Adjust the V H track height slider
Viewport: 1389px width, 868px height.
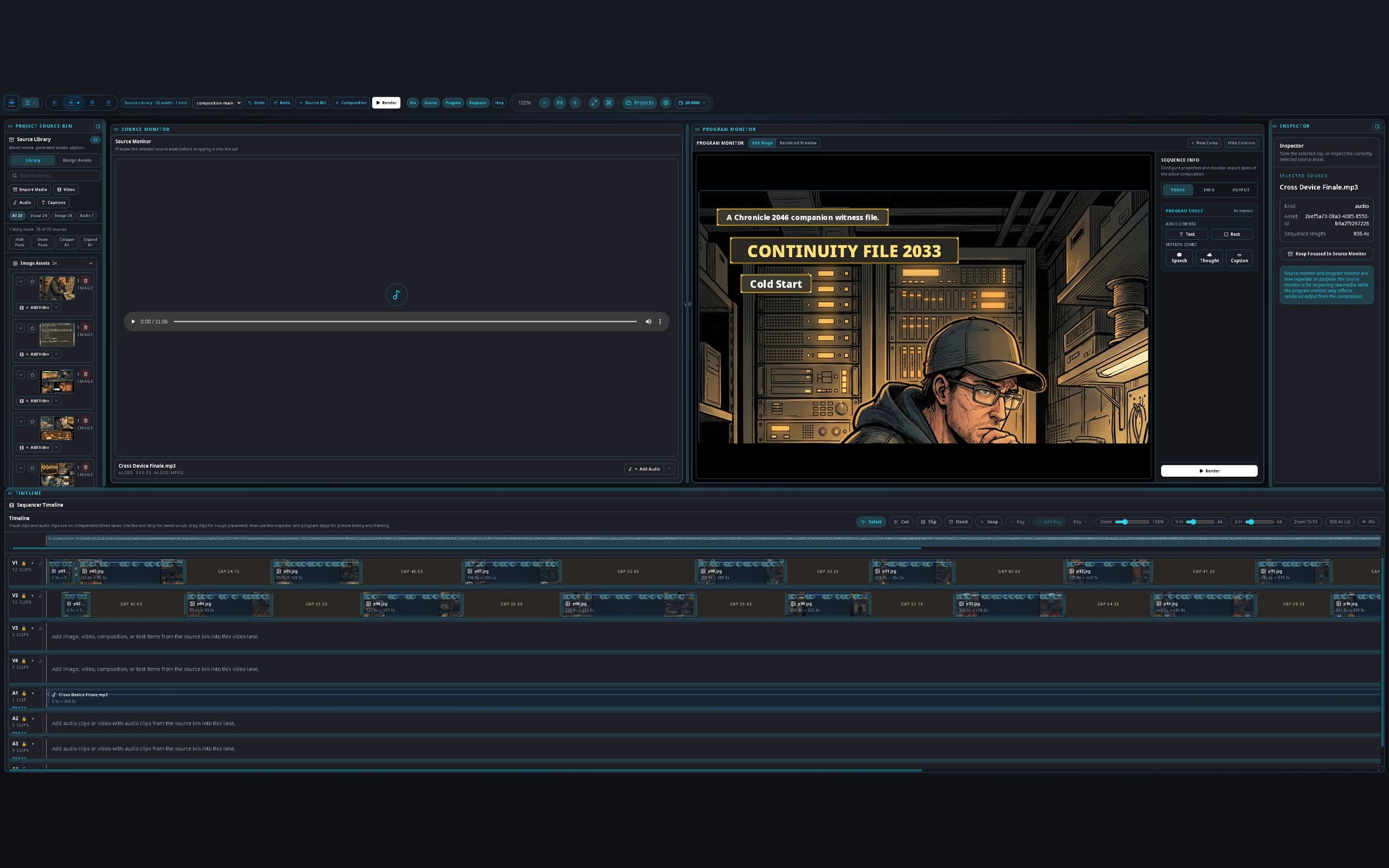tap(1200, 522)
